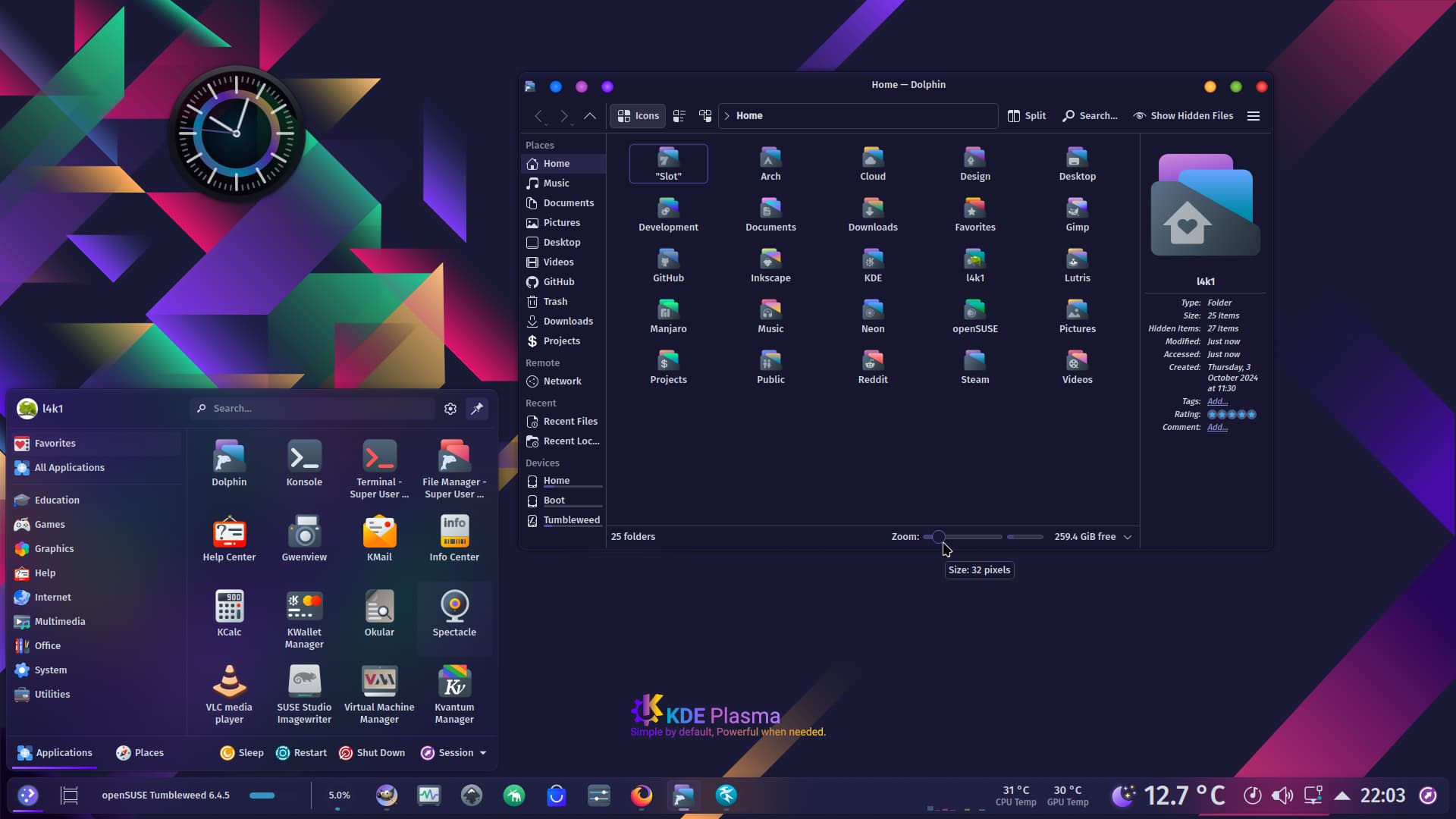The height and width of the screenshot is (819, 1456).
Task: Switch Dolphin to details tree view
Action: pos(705,116)
